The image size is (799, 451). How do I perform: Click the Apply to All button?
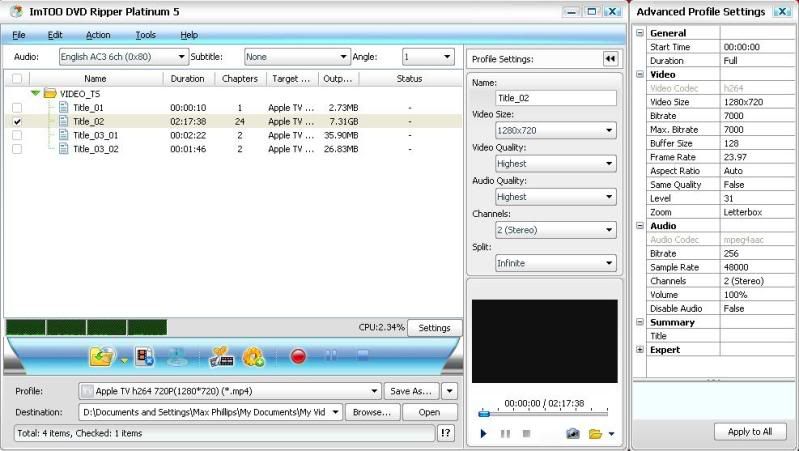(x=750, y=432)
